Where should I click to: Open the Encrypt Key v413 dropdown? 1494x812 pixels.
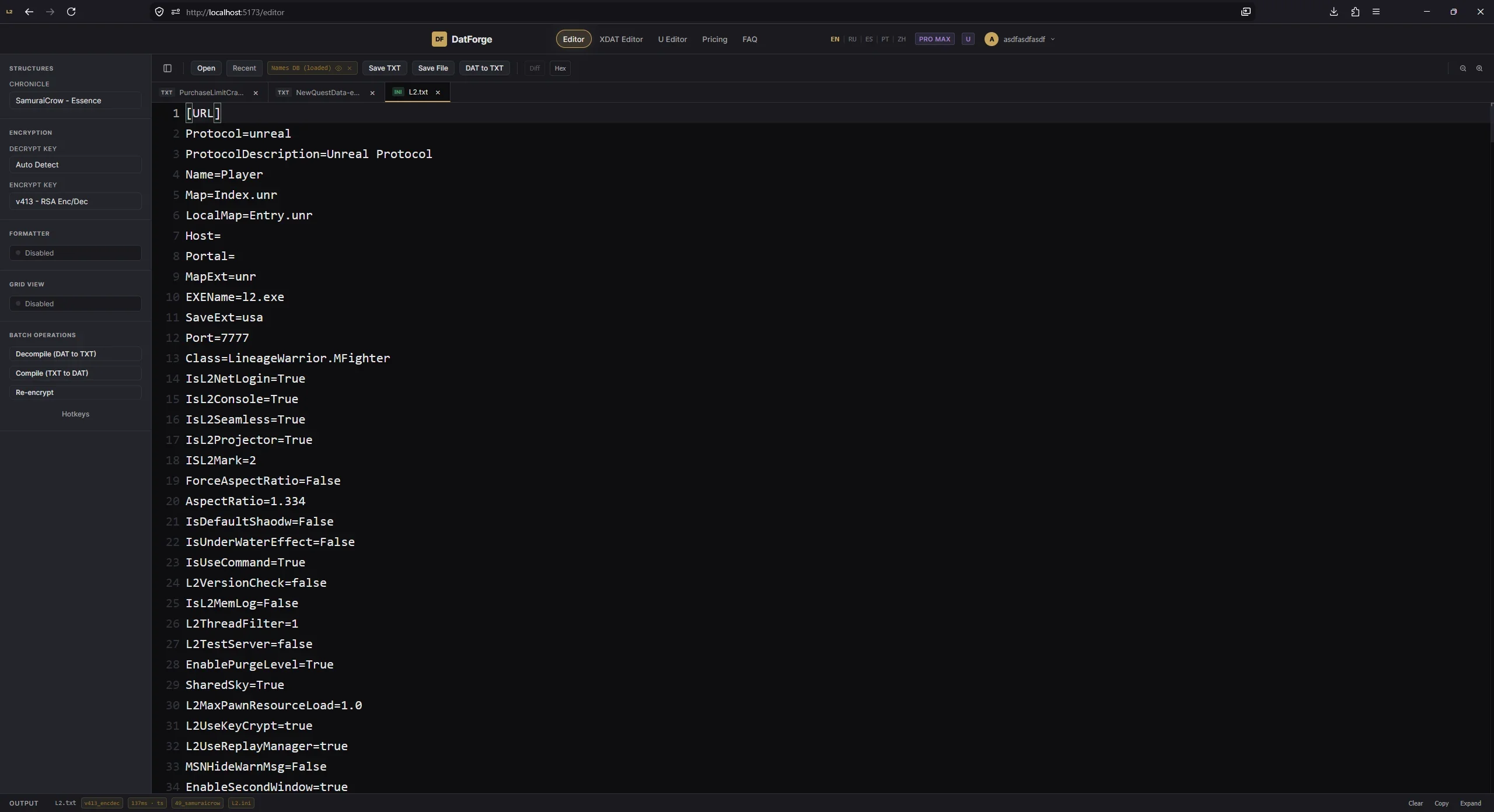(x=75, y=201)
